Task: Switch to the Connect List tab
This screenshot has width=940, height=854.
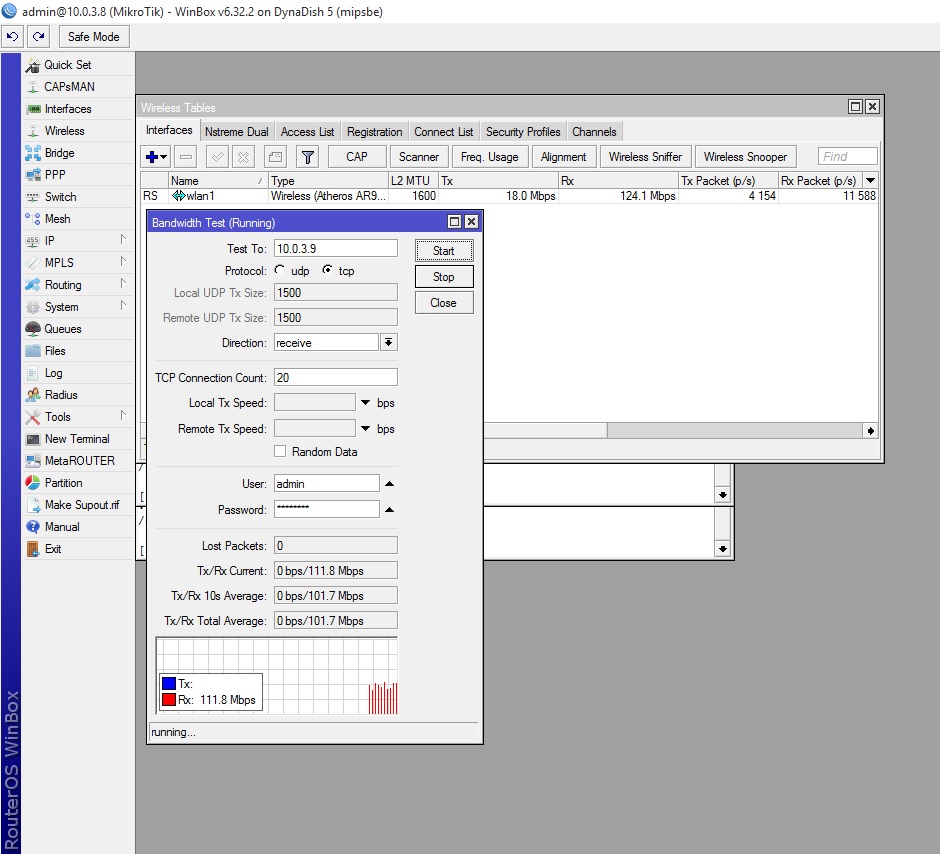Action: click(444, 132)
